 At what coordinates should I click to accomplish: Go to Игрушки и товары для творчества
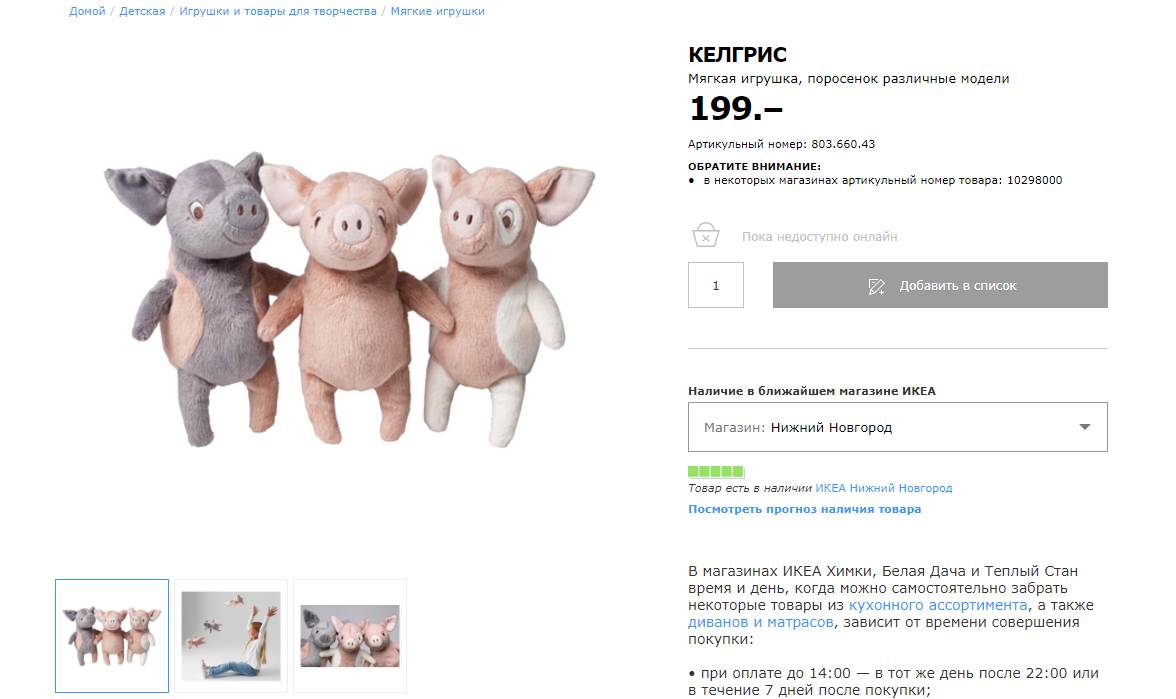278,11
